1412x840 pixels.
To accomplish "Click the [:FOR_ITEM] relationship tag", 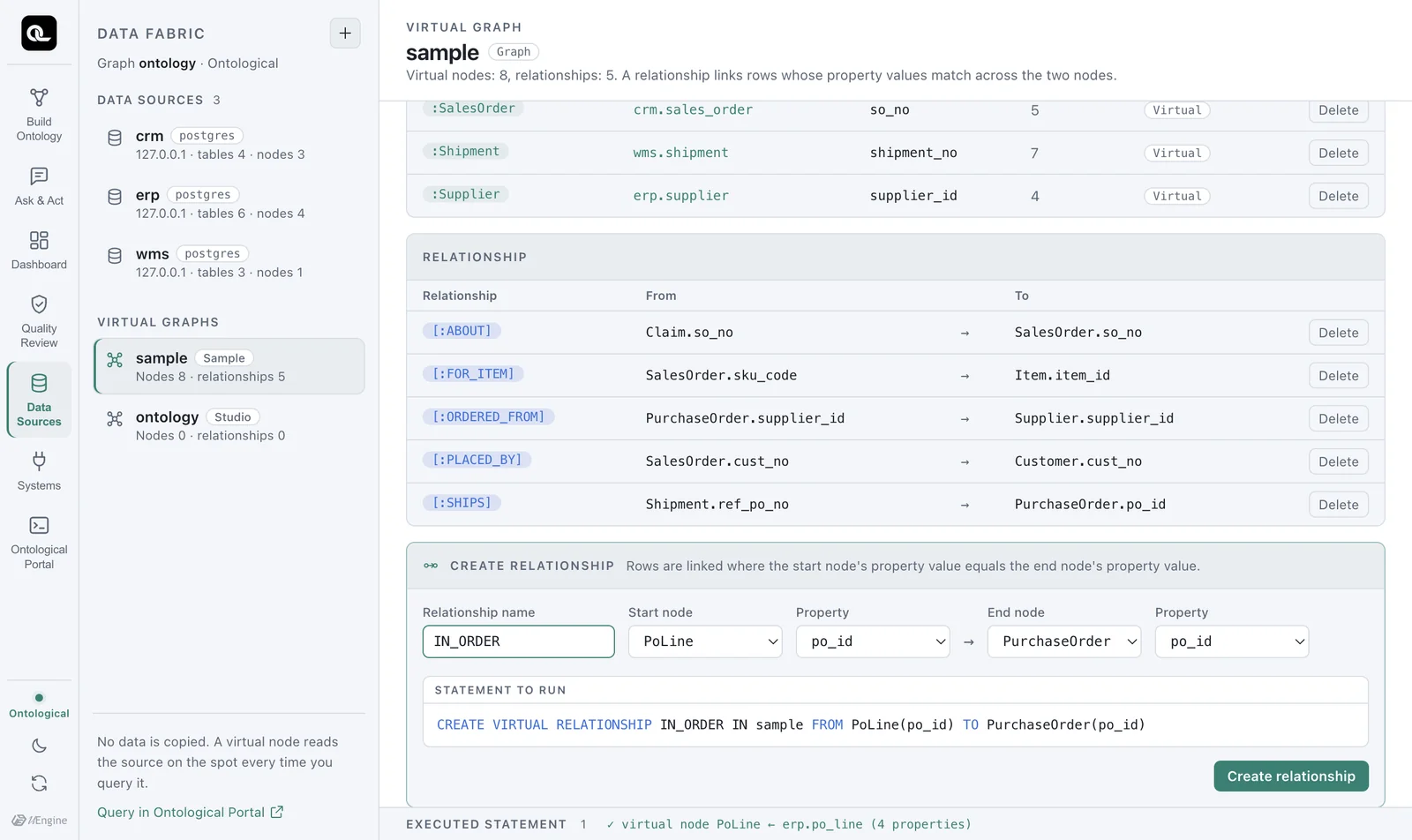I will pos(473,374).
